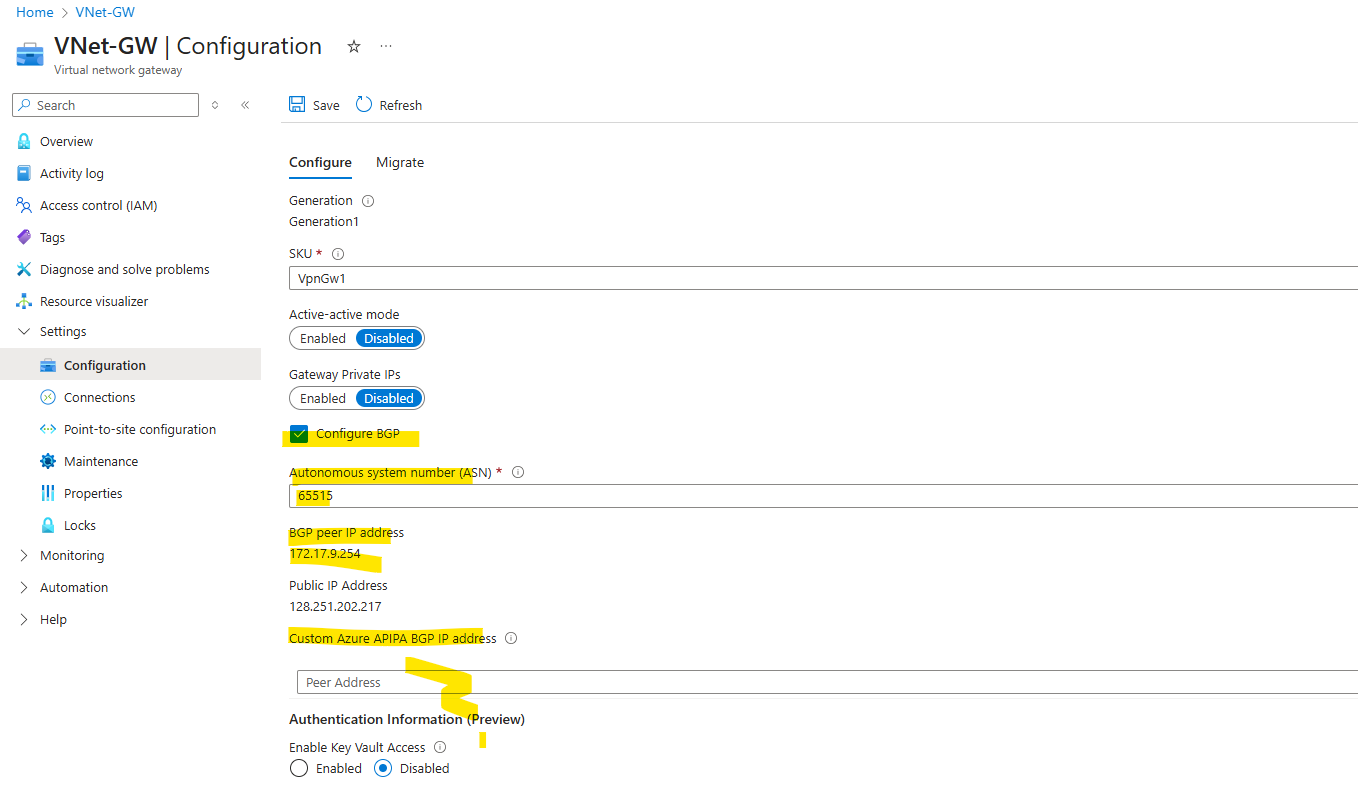The height and width of the screenshot is (800, 1358).
Task: Open the SKU VpnGw1 dropdown
Action: coord(823,279)
